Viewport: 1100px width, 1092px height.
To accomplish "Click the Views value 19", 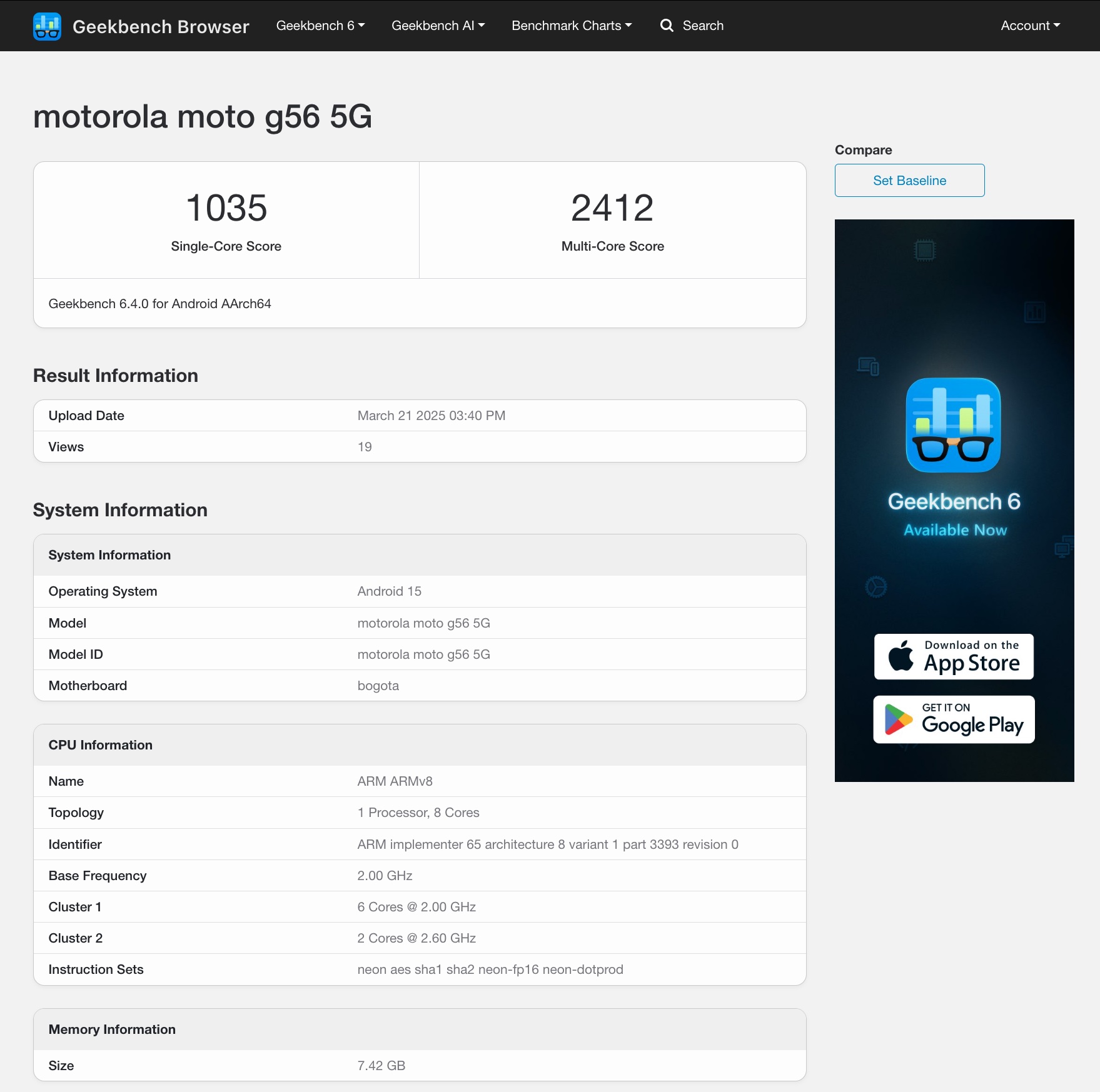I will click(x=365, y=447).
